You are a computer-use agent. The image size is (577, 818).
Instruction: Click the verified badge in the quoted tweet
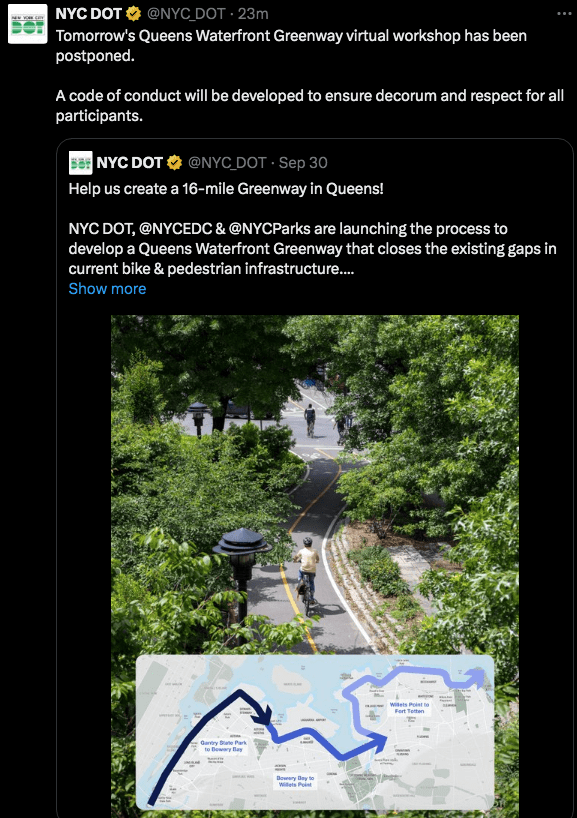click(174, 163)
